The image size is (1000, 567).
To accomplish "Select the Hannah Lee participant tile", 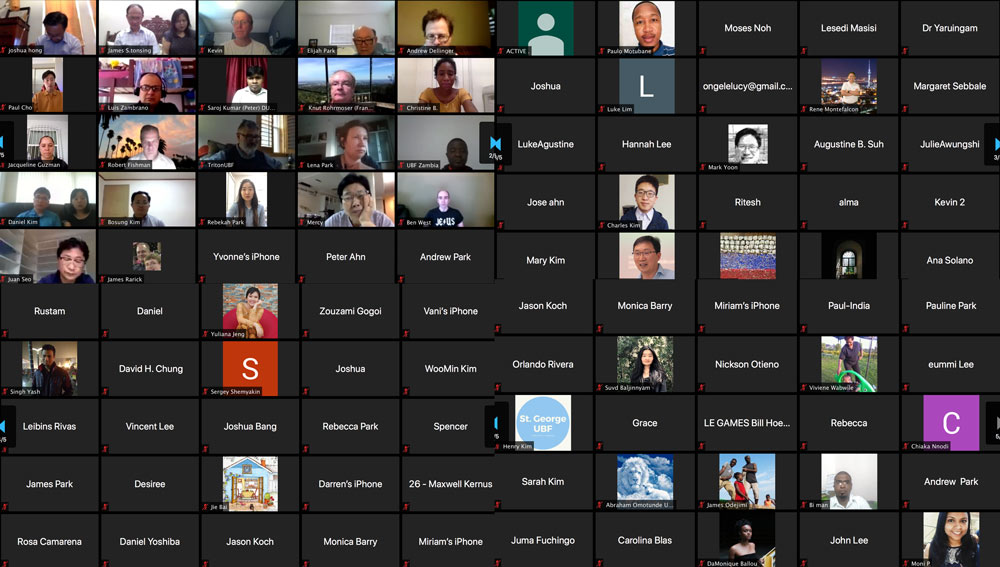I will point(646,144).
